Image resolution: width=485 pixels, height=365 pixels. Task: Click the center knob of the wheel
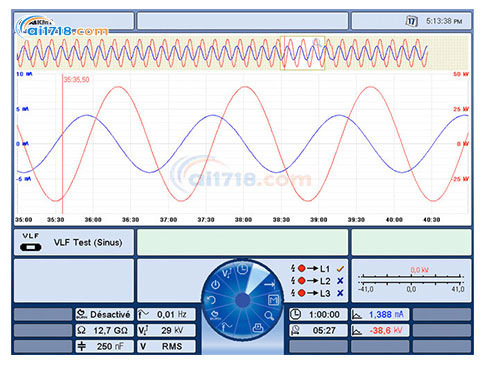[x=242, y=300]
